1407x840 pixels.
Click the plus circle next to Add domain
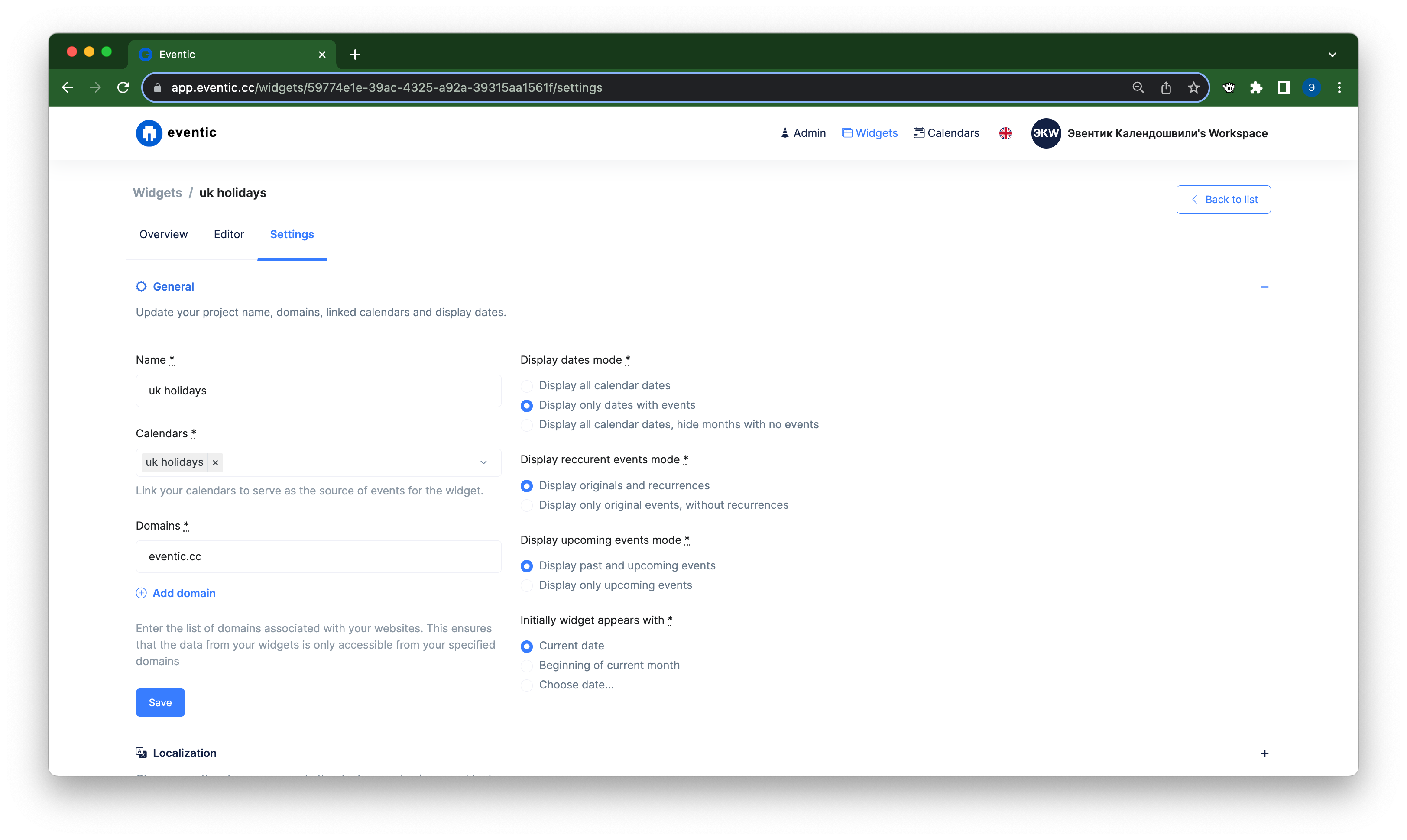click(141, 593)
